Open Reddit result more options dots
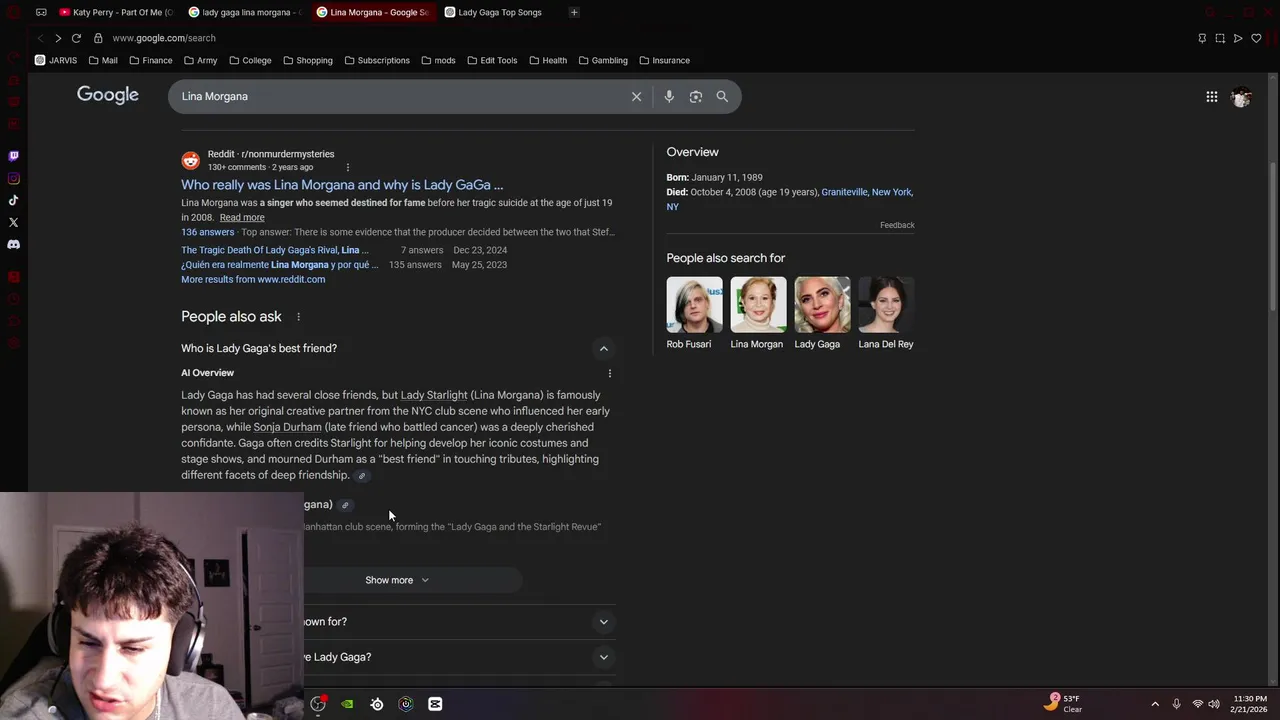This screenshot has width=1280, height=720. (x=348, y=167)
